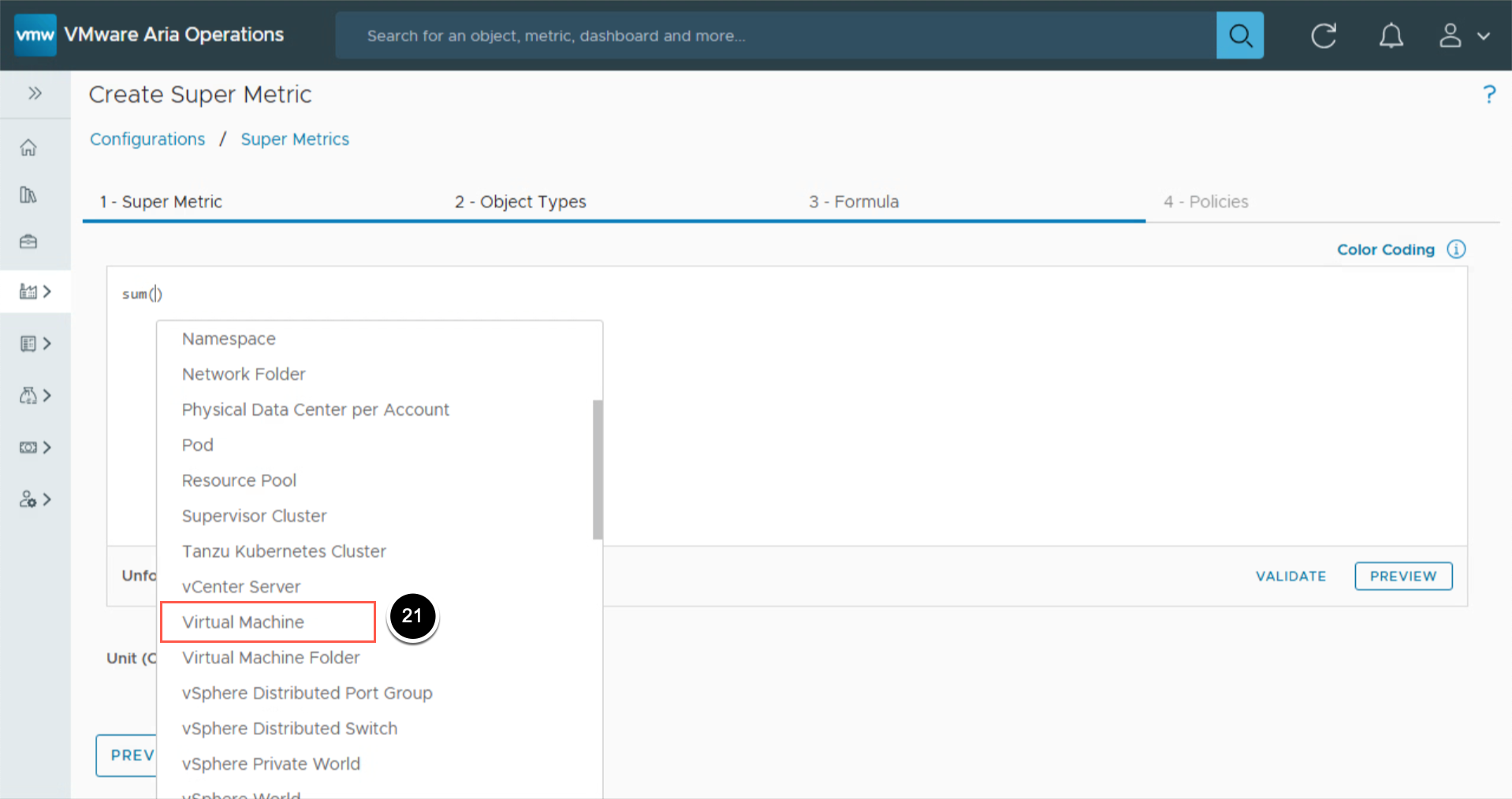The width and height of the screenshot is (1512, 799).
Task: Click the dropdown list scrollbar
Action: click(x=598, y=469)
